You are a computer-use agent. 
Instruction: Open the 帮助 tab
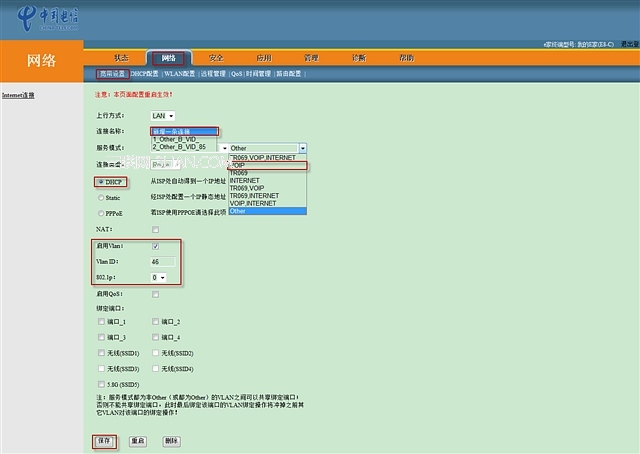(407, 58)
